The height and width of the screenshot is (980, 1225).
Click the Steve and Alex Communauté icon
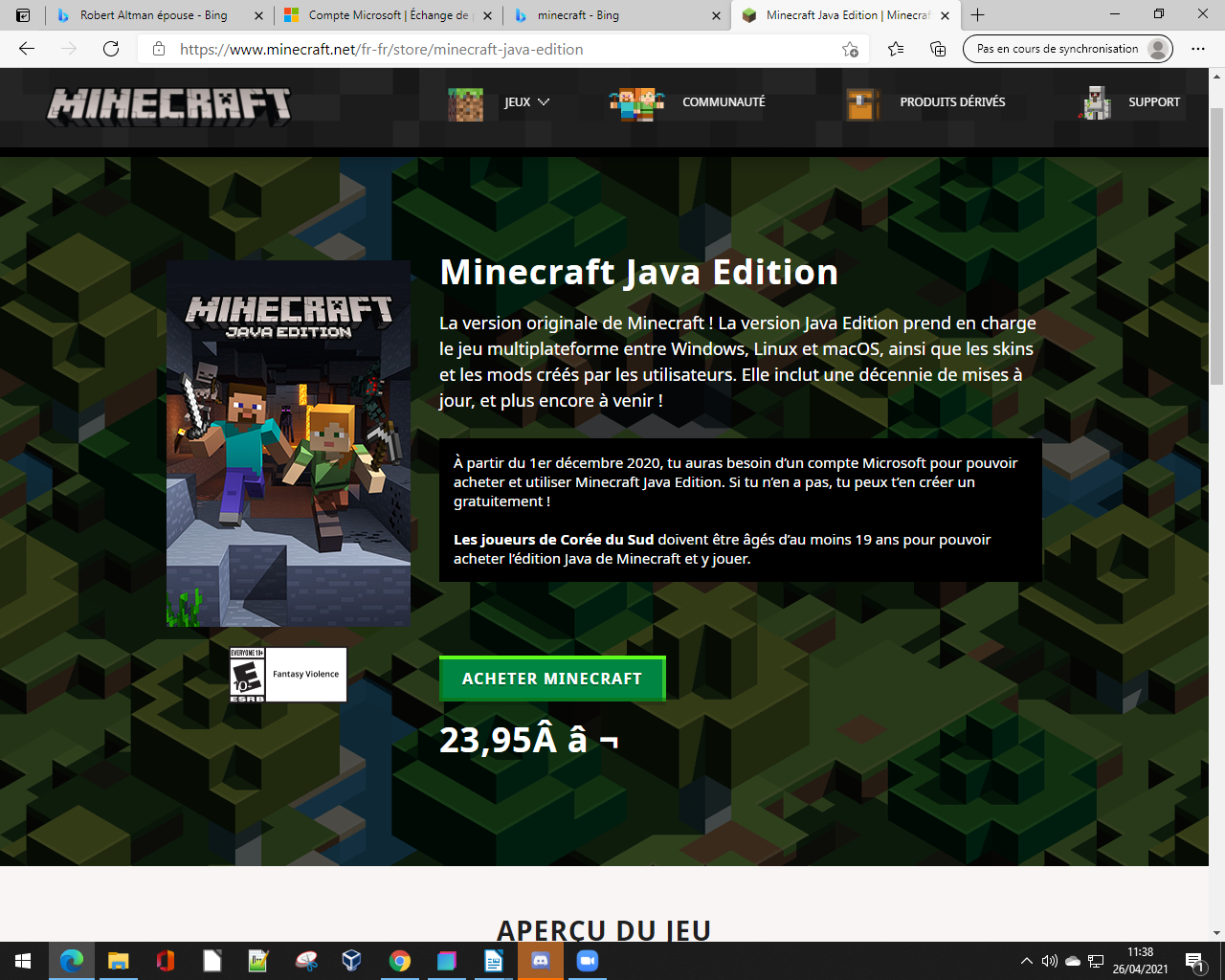click(x=637, y=102)
